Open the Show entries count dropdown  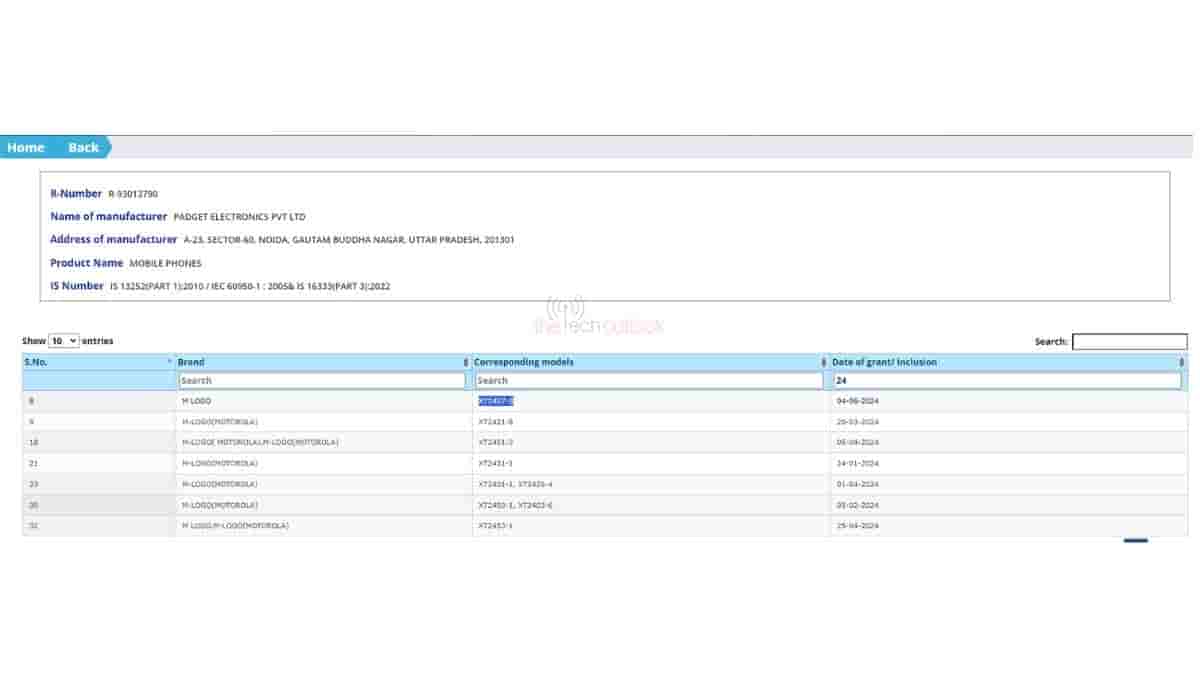coord(63,341)
